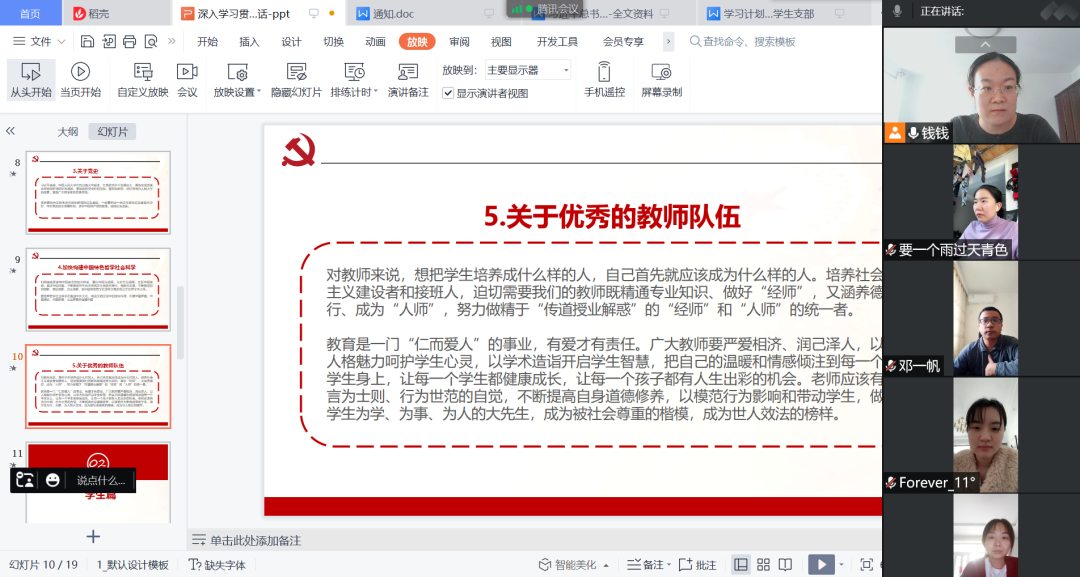Switch to slide sorter view icon
Screen dimensions: 1080x577
pos(765,565)
